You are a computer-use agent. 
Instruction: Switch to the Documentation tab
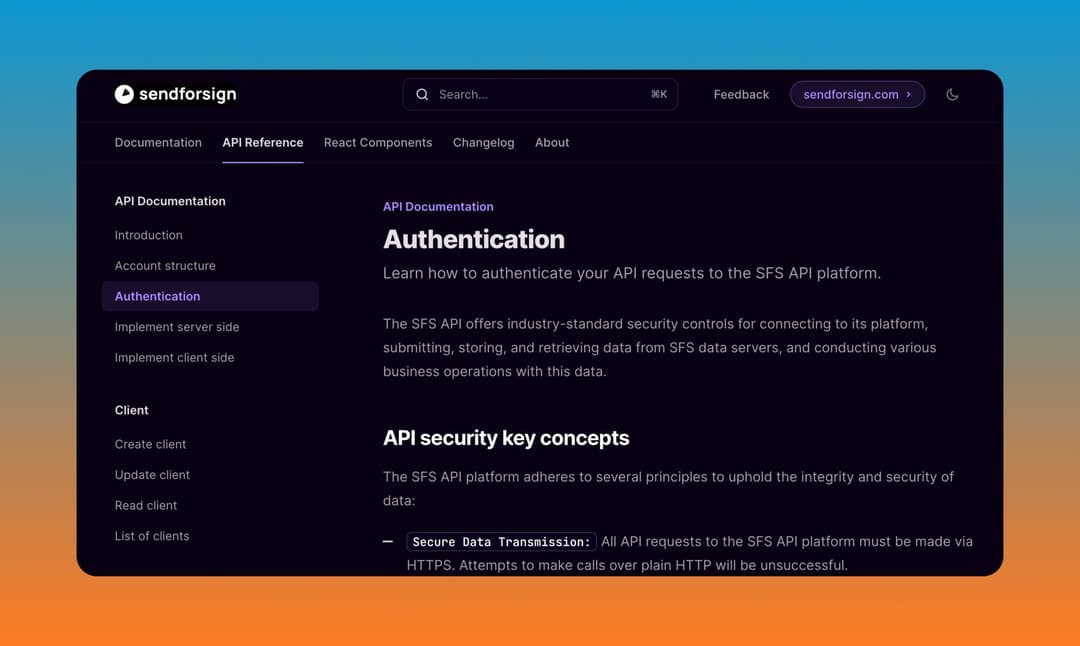click(158, 142)
